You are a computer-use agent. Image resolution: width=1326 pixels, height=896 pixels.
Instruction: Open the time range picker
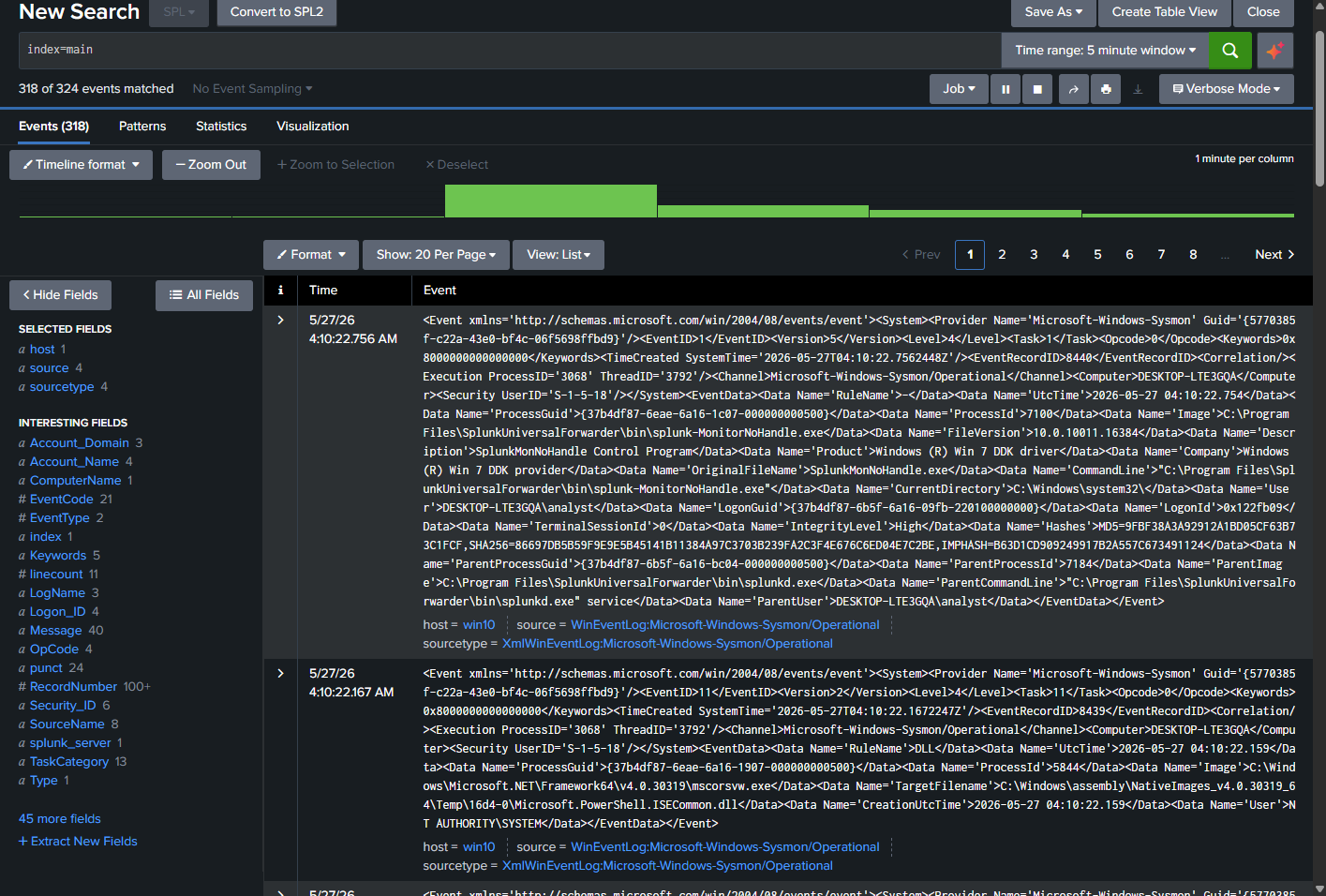click(1105, 51)
